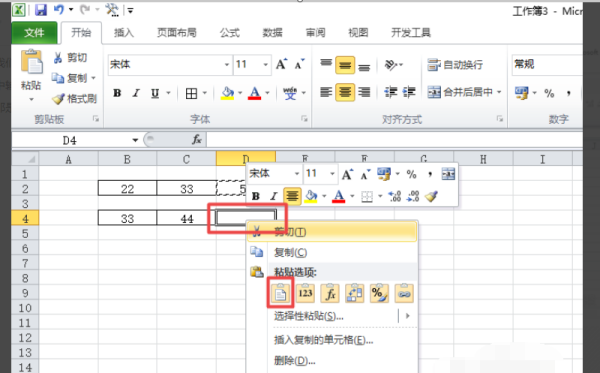Choose the paste formatting percent-brush option
The height and width of the screenshot is (373, 600).
tap(379, 293)
